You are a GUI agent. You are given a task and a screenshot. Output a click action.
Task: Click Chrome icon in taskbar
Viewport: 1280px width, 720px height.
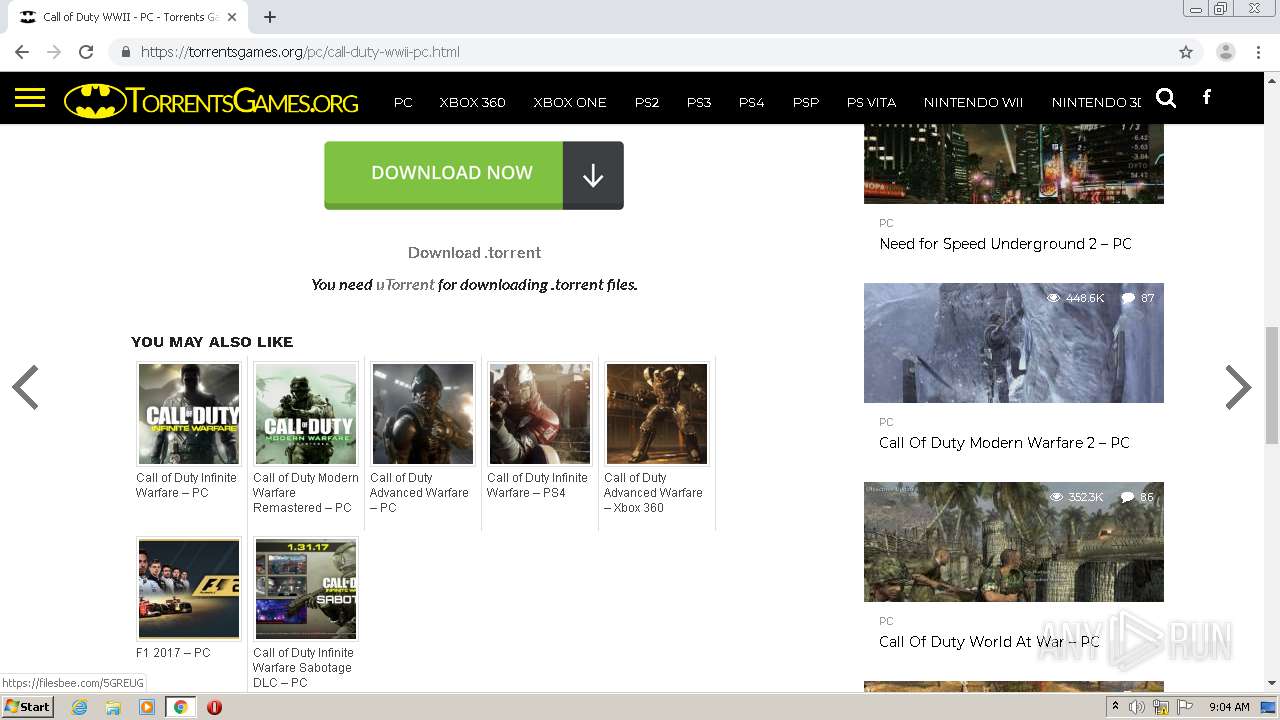click(180, 707)
